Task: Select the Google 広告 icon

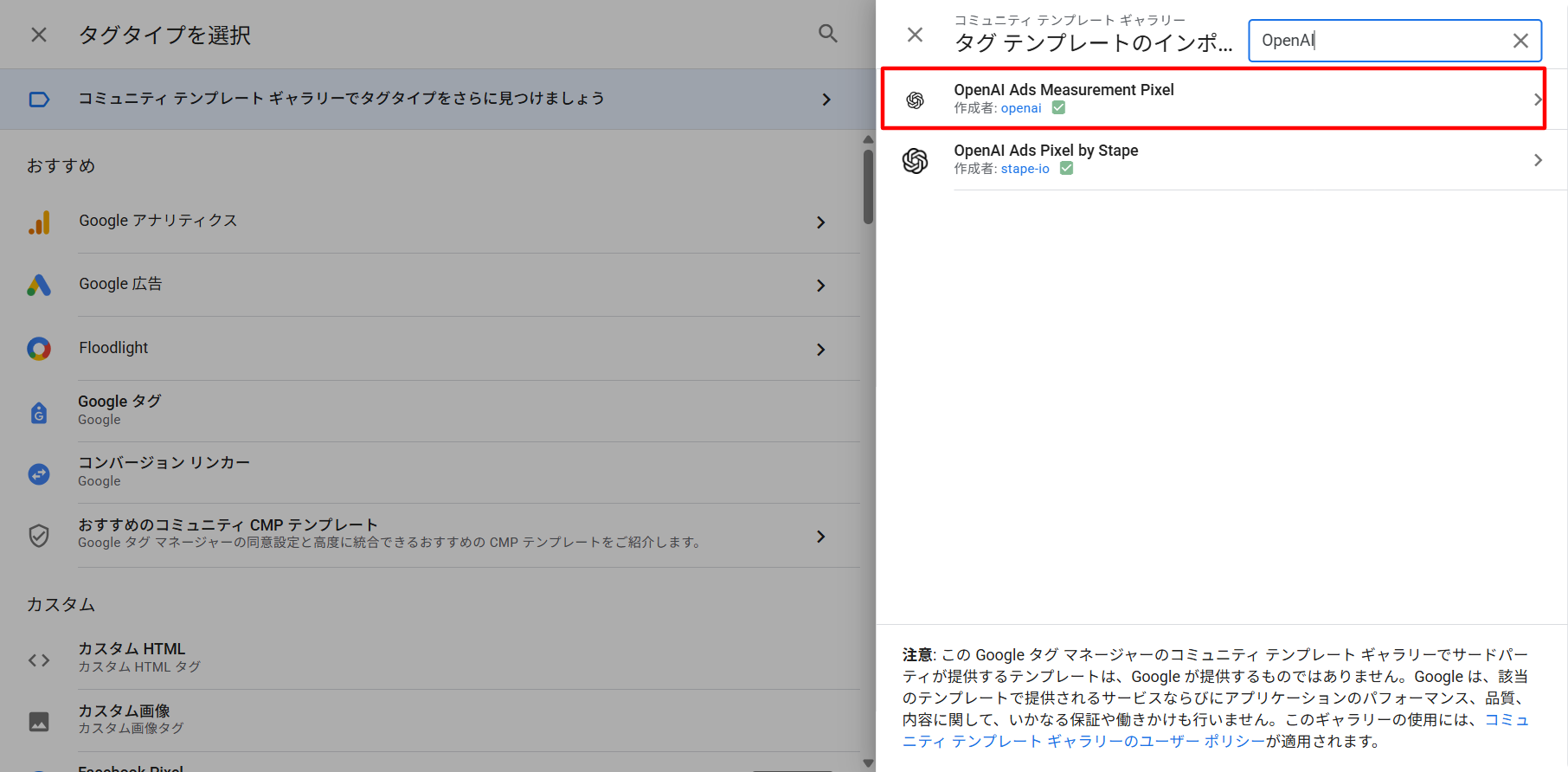Action: [39, 286]
